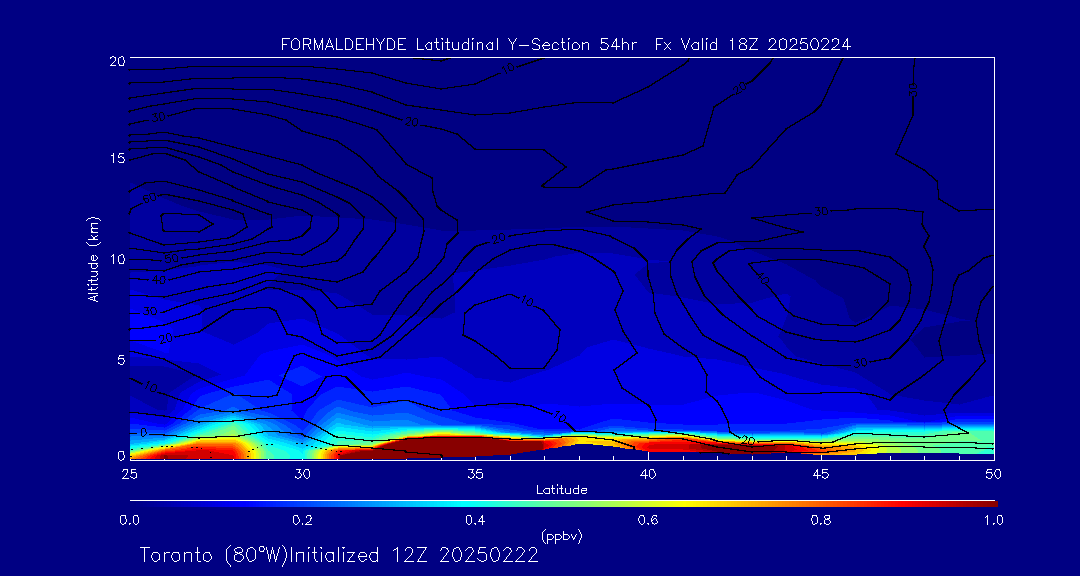Select the color scale value 0.4
The height and width of the screenshot is (576, 1080).
coord(475,520)
